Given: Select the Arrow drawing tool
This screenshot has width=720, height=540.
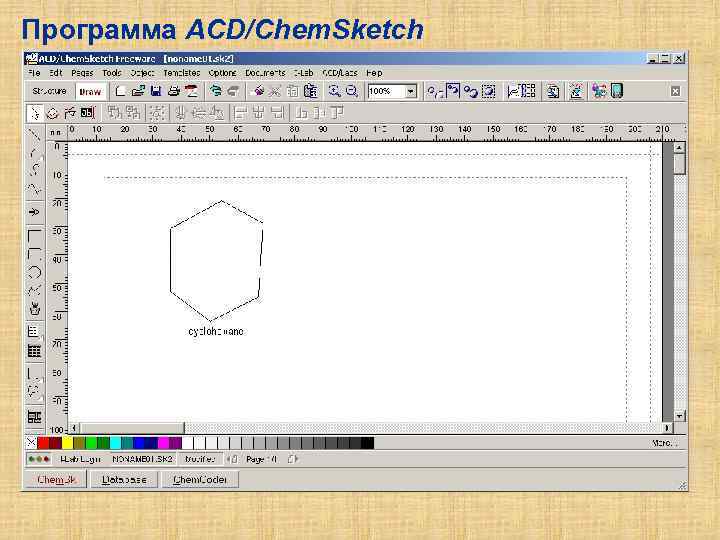Looking at the screenshot, I should (34, 212).
